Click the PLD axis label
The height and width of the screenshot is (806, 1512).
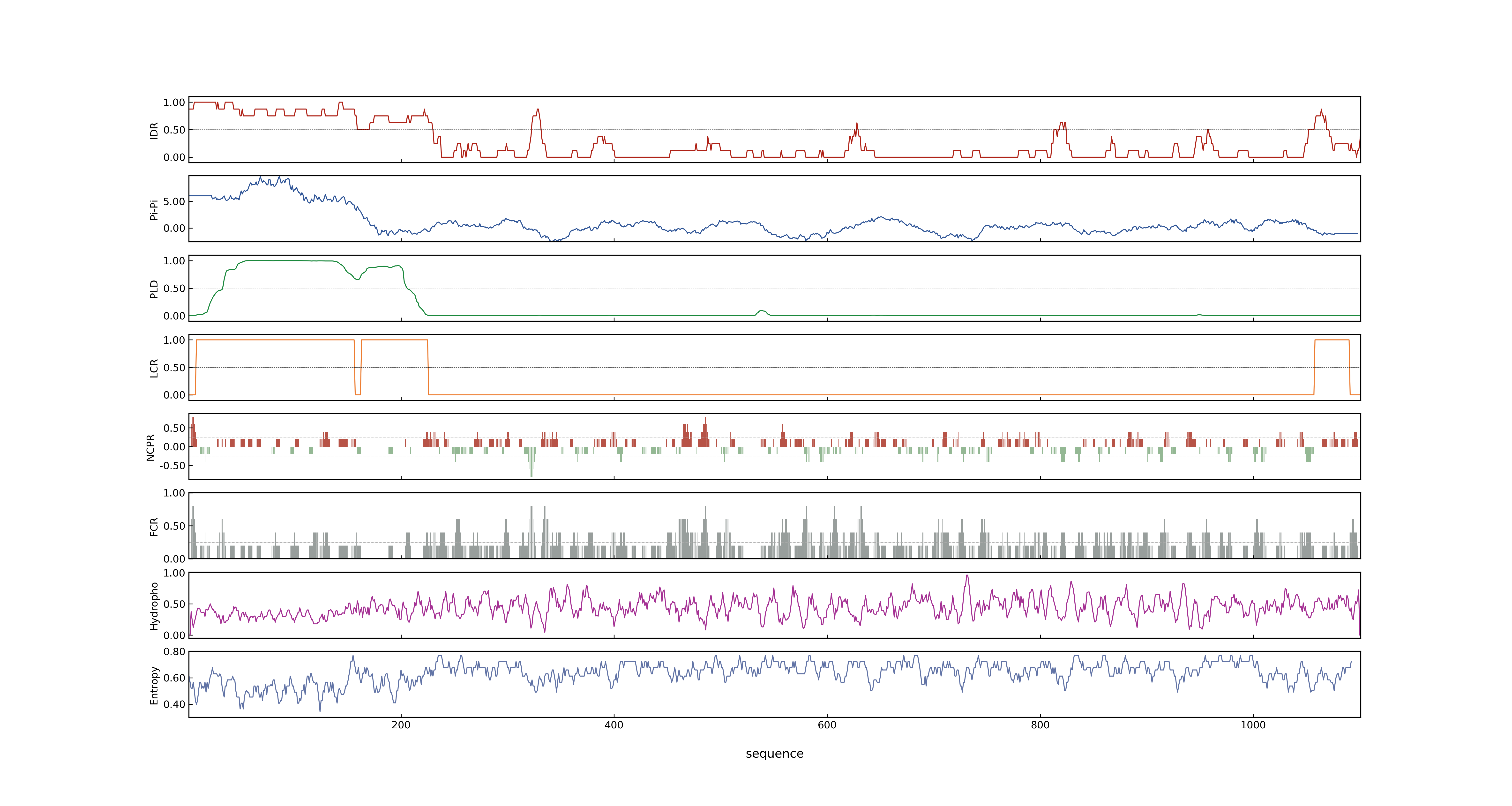coord(154,288)
